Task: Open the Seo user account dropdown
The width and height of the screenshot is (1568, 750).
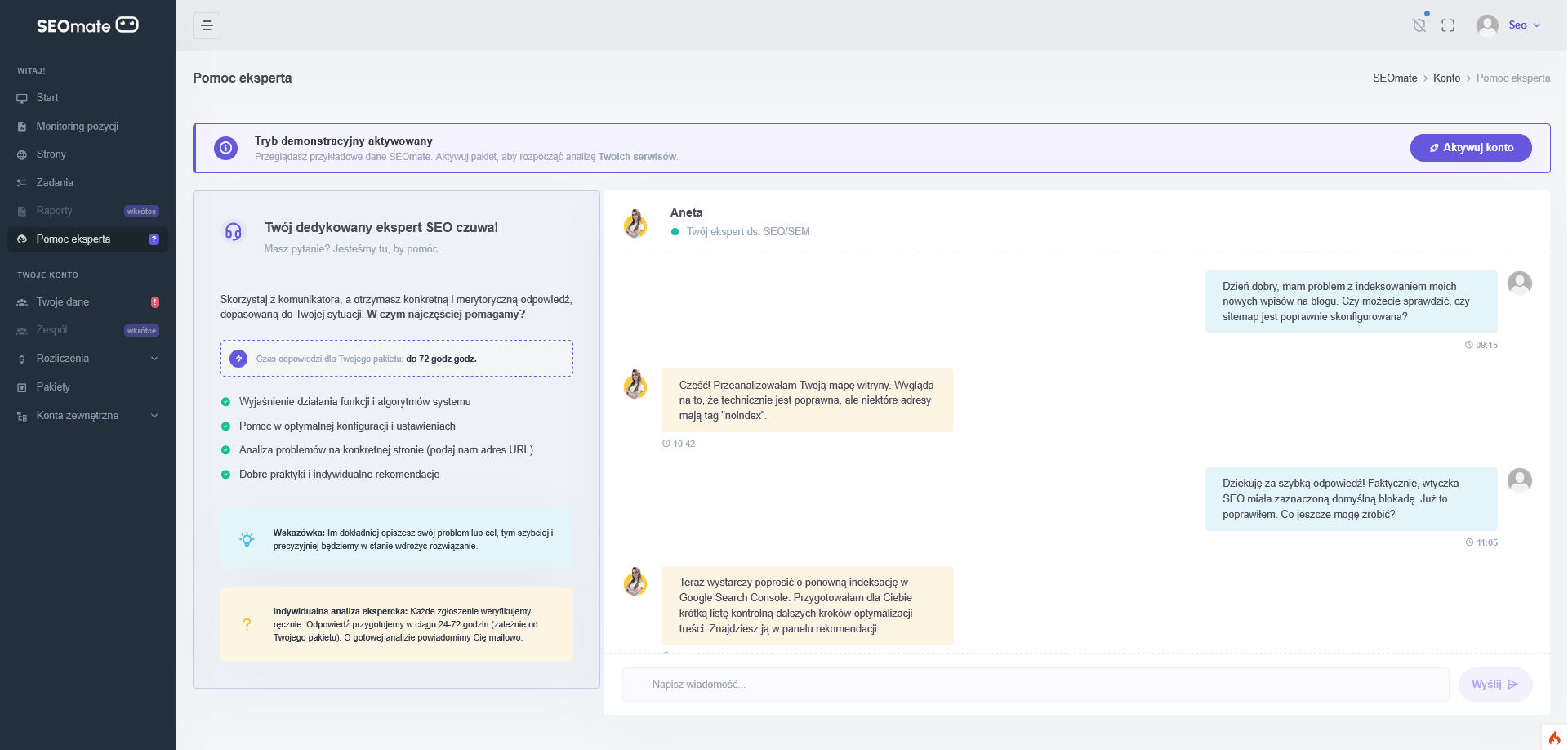Action: click(x=1508, y=25)
